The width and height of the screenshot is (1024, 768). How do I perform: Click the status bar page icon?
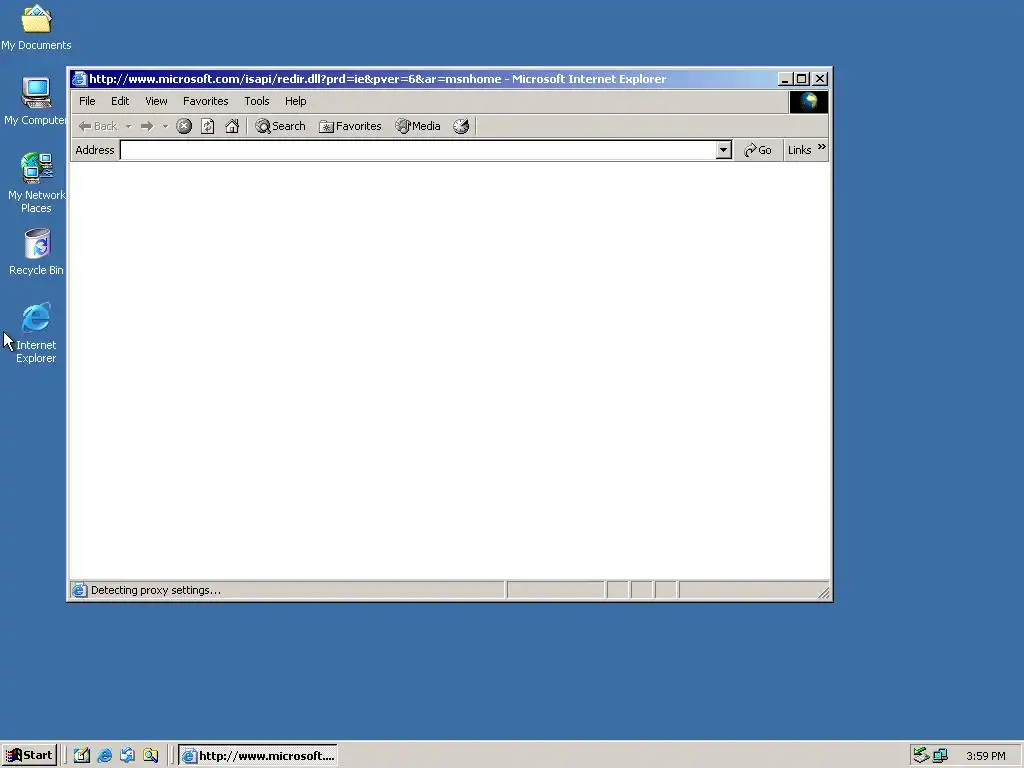(80, 590)
